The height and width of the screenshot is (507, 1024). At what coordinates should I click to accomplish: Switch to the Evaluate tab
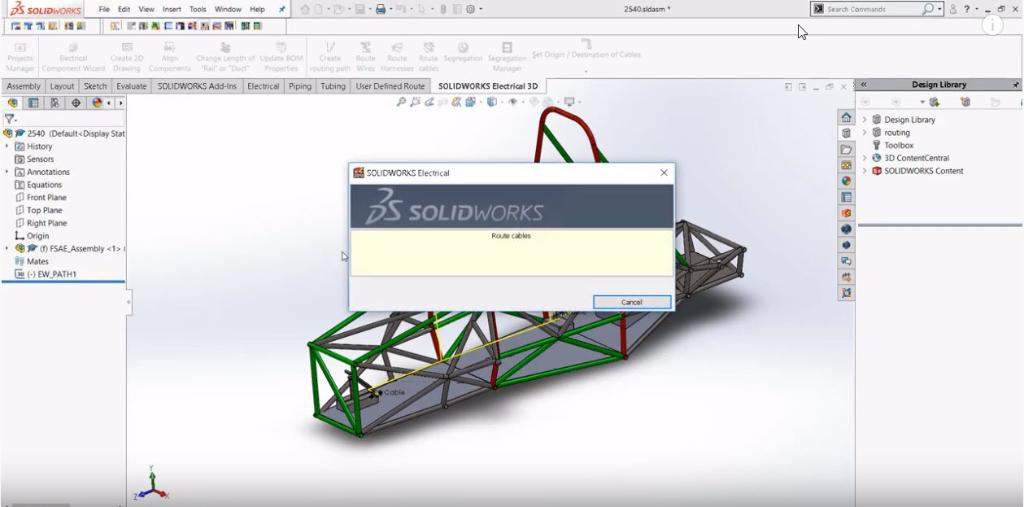131,86
